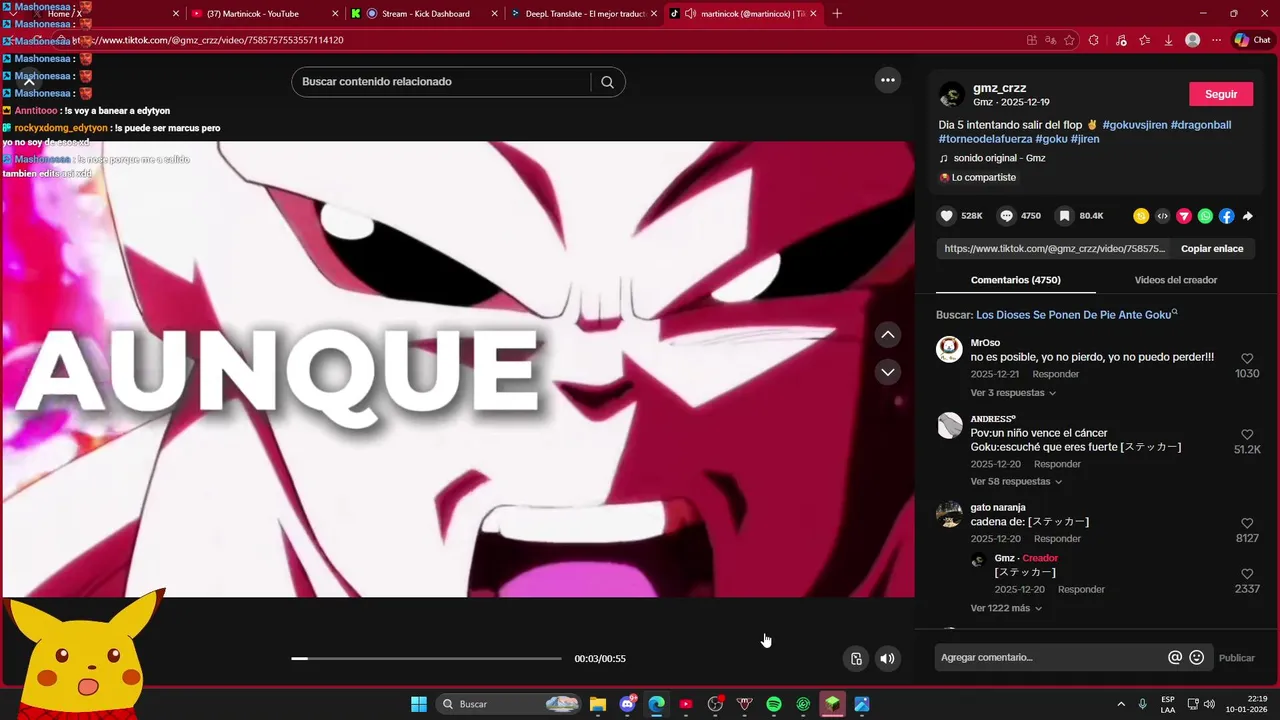Like ANDRESS's comment with 51.2K likes
1280x720 pixels.
(x=1247, y=435)
